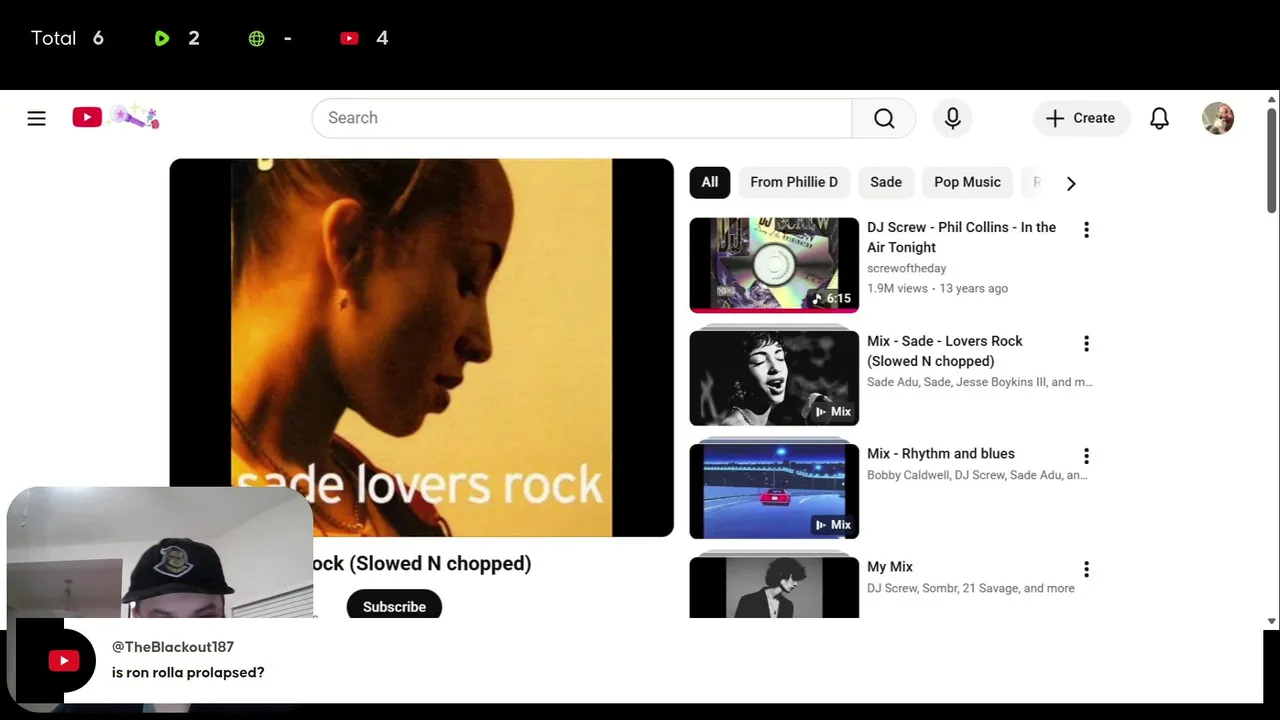Open Sade black and white mix thumbnail

774,378
